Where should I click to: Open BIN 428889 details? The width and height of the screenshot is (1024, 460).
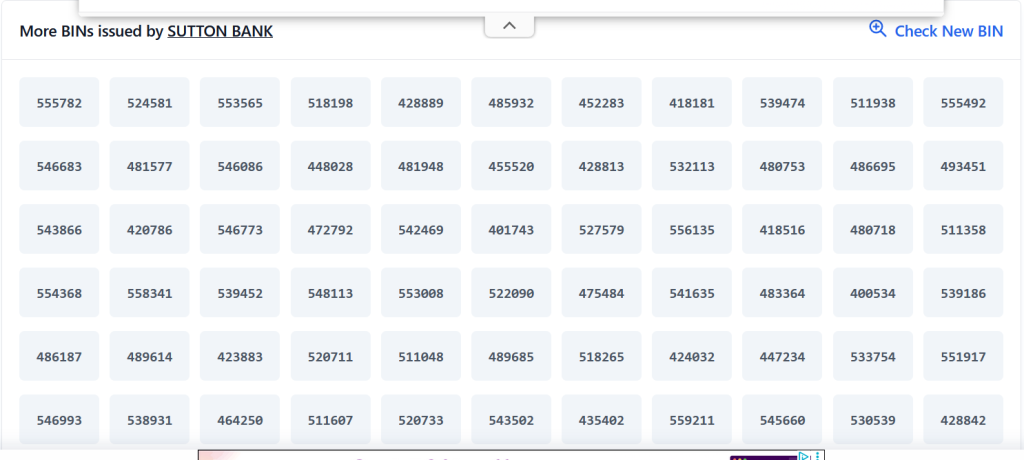(421, 103)
